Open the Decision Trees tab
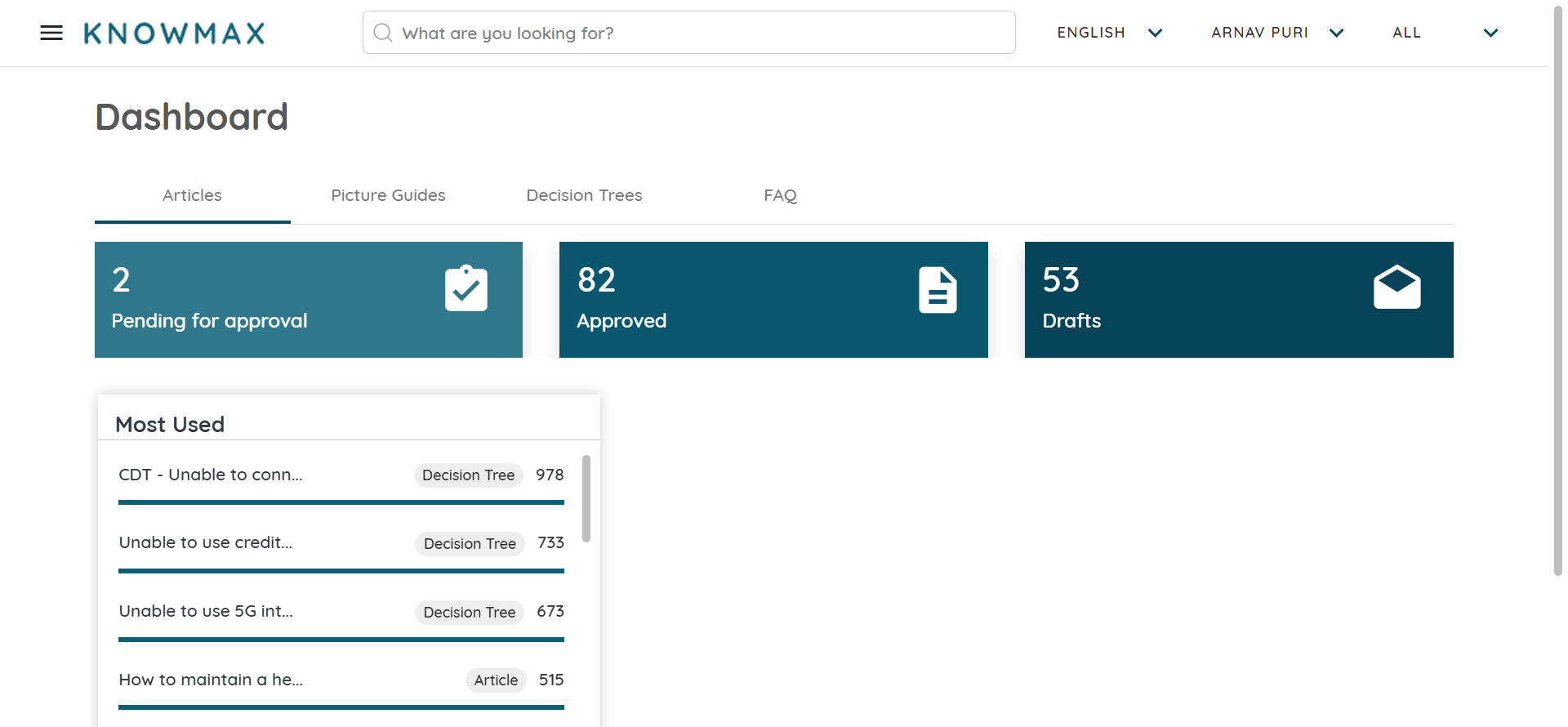The width and height of the screenshot is (1568, 727). coord(584,195)
